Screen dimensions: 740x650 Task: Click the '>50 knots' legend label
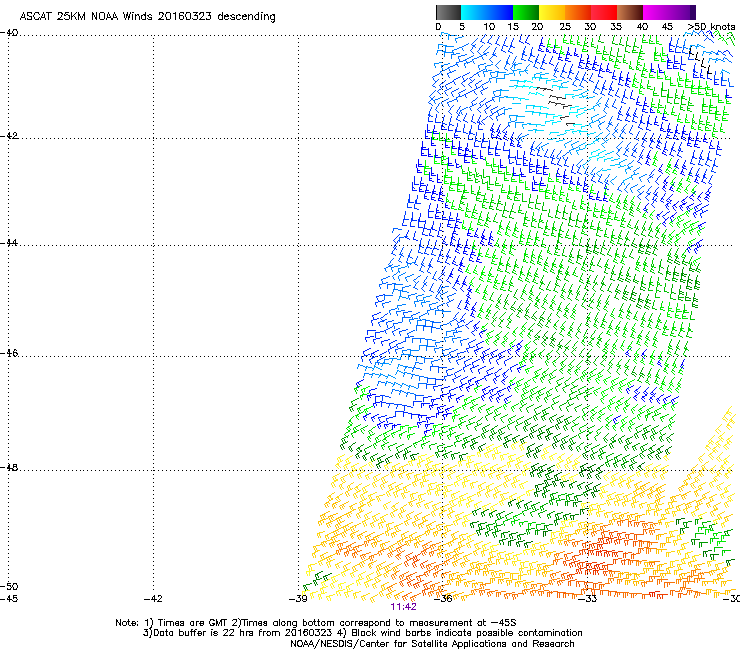point(711,26)
